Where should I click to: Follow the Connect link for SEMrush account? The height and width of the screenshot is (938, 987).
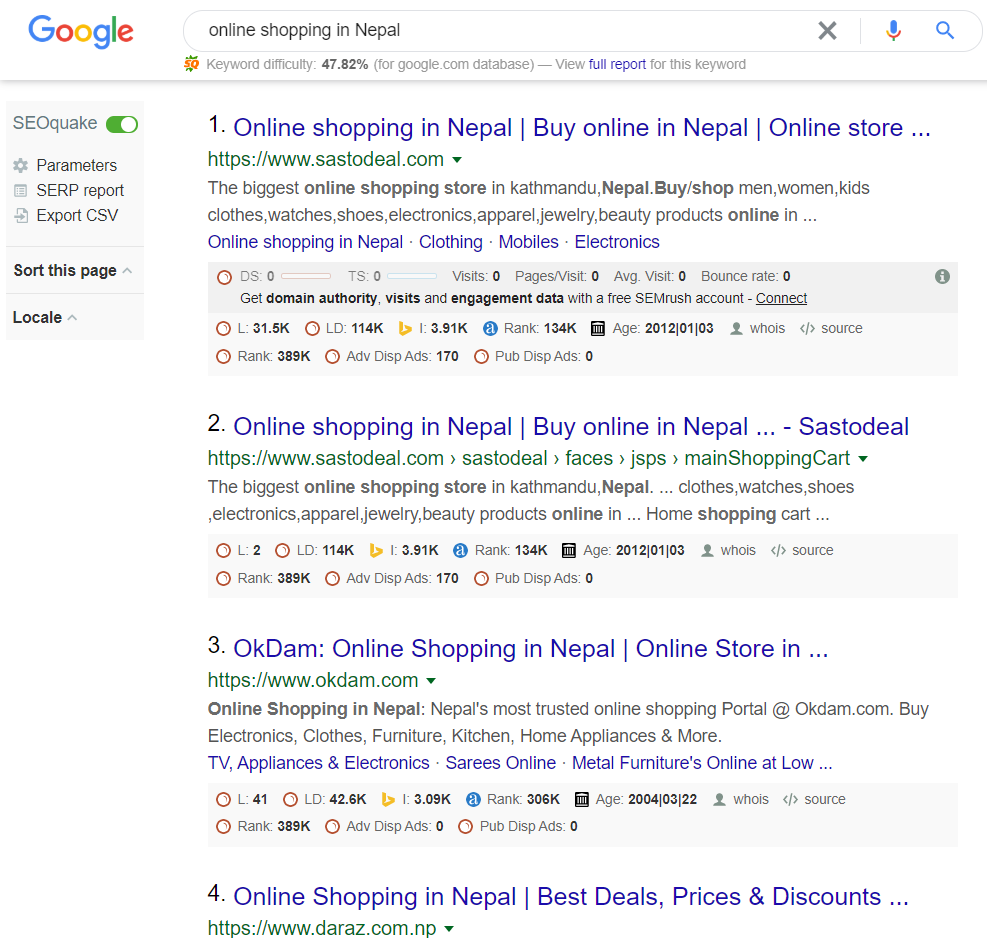pos(780,297)
